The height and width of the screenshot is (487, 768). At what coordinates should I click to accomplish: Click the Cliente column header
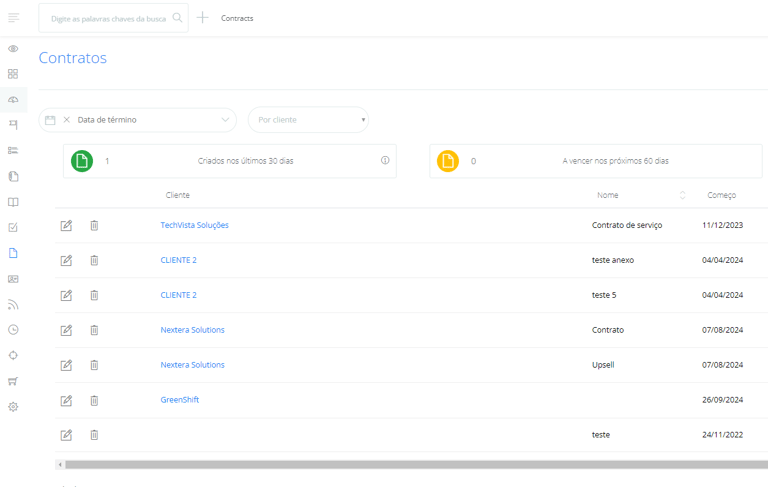pyautogui.click(x=177, y=195)
